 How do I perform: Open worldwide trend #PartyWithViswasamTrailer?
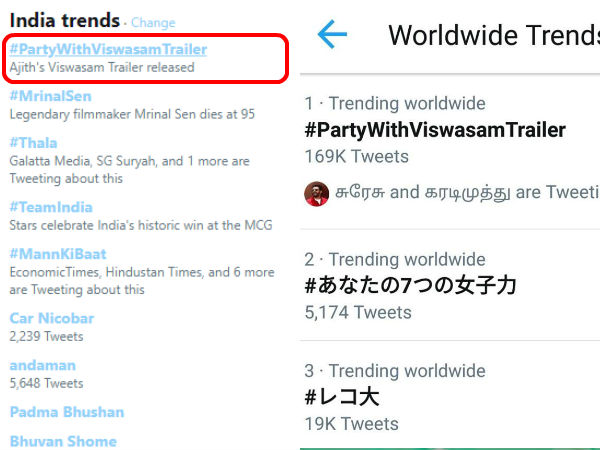[435, 130]
